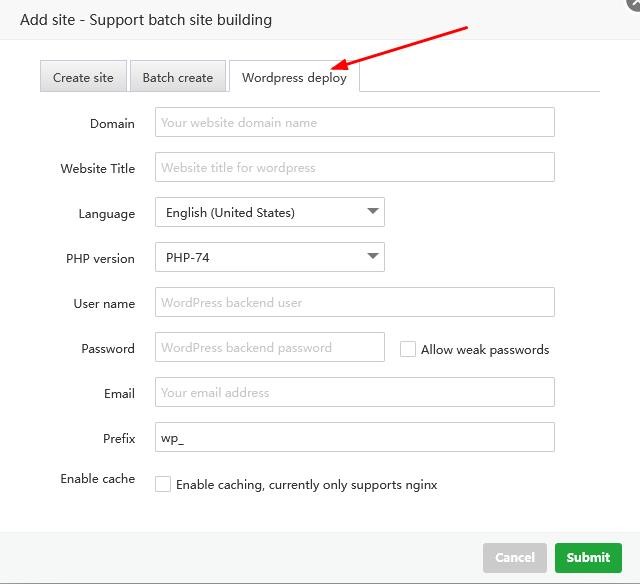Viewport: 640px width, 584px height.
Task: Click the User name input field
Action: click(x=354, y=302)
